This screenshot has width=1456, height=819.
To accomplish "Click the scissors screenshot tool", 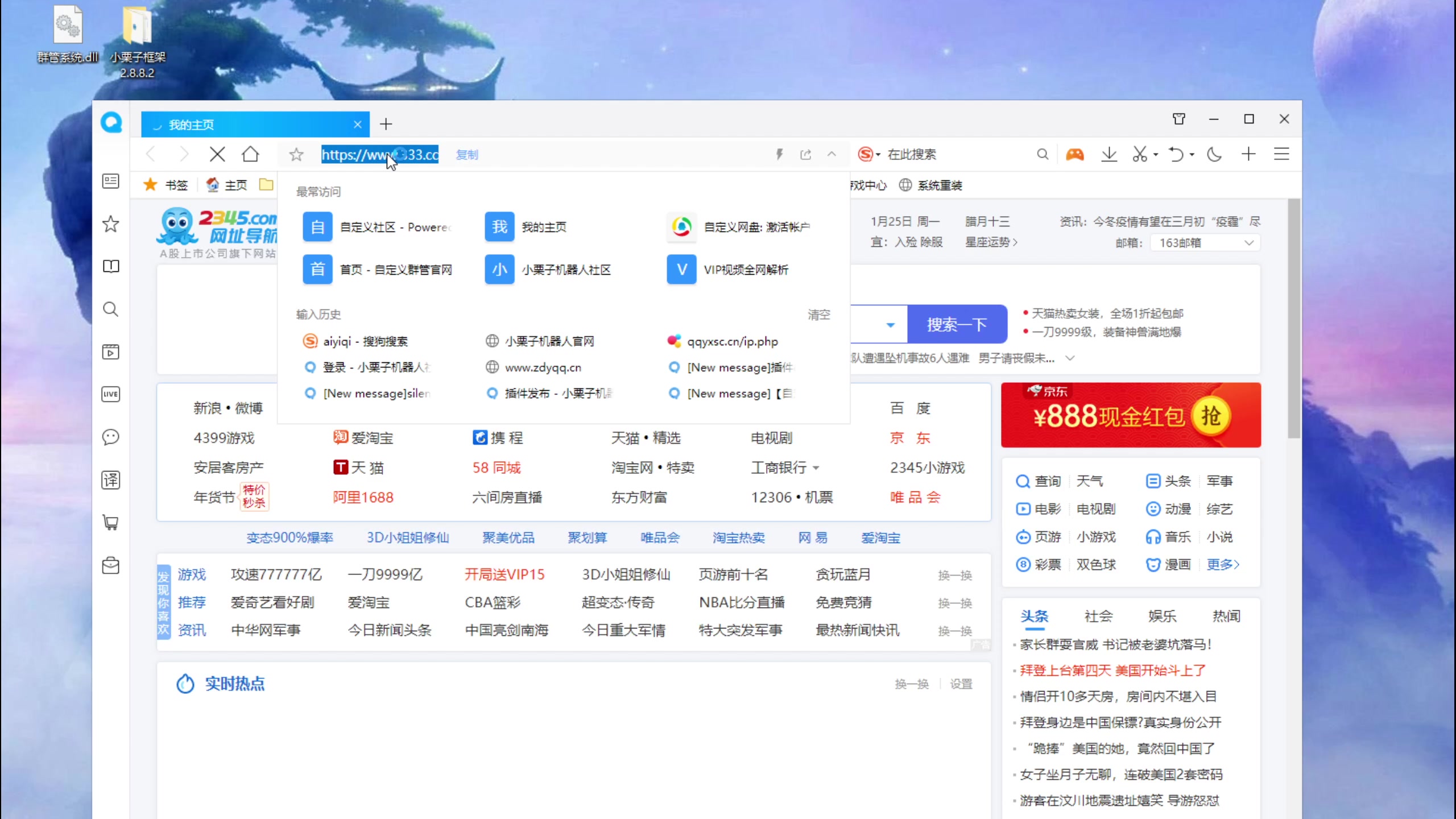I will coord(1140,154).
